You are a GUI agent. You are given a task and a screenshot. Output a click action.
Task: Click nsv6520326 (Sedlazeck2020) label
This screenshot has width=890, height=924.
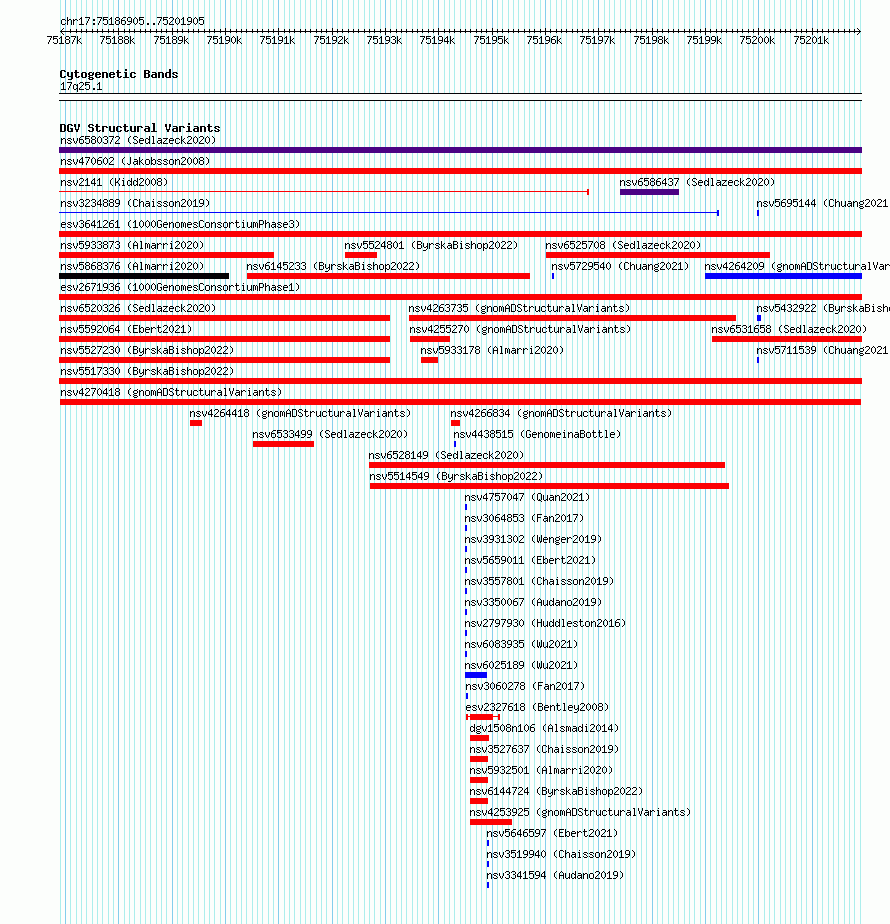[138, 309]
